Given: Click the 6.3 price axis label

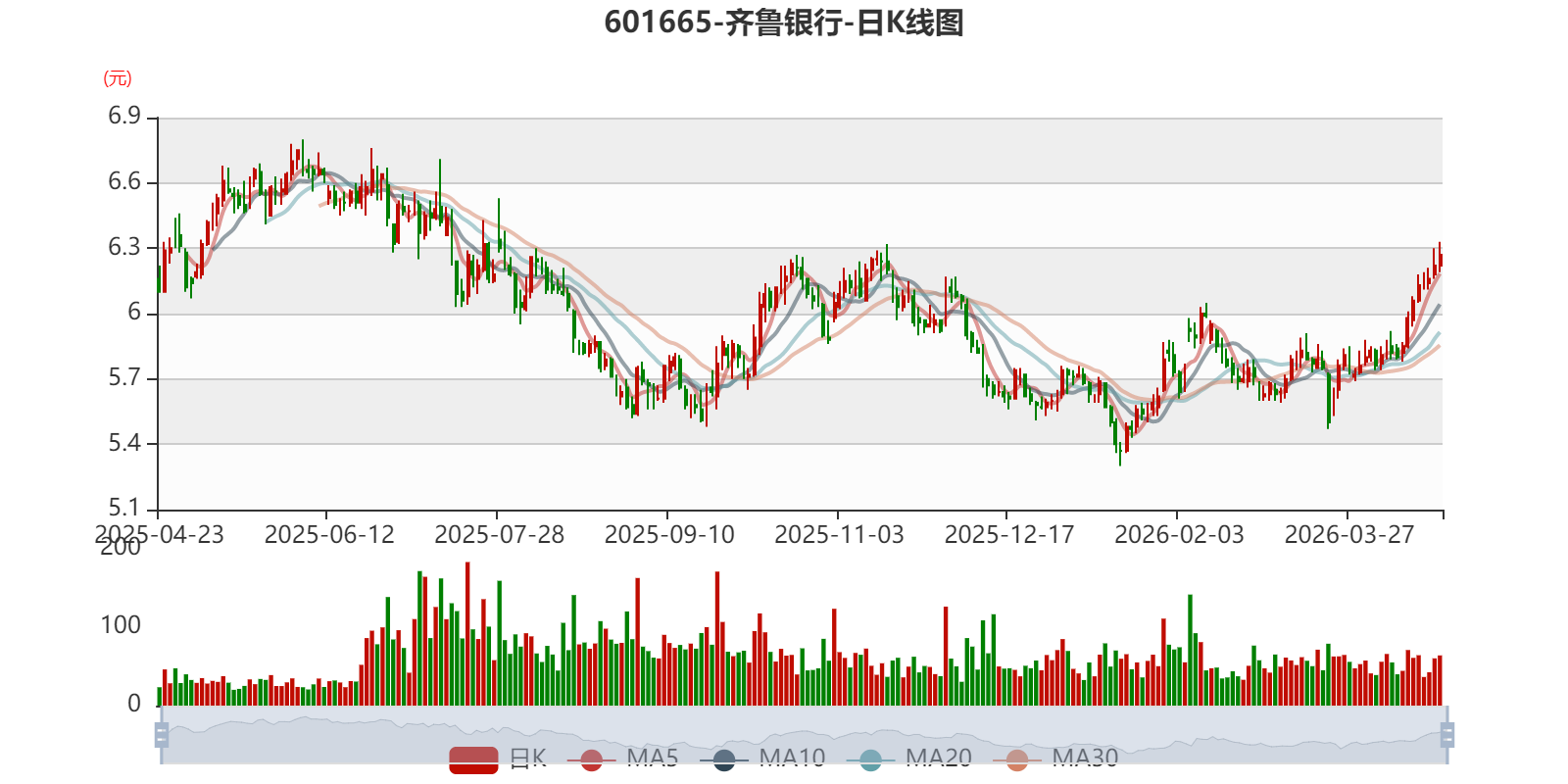Looking at the screenshot, I should coord(124,247).
